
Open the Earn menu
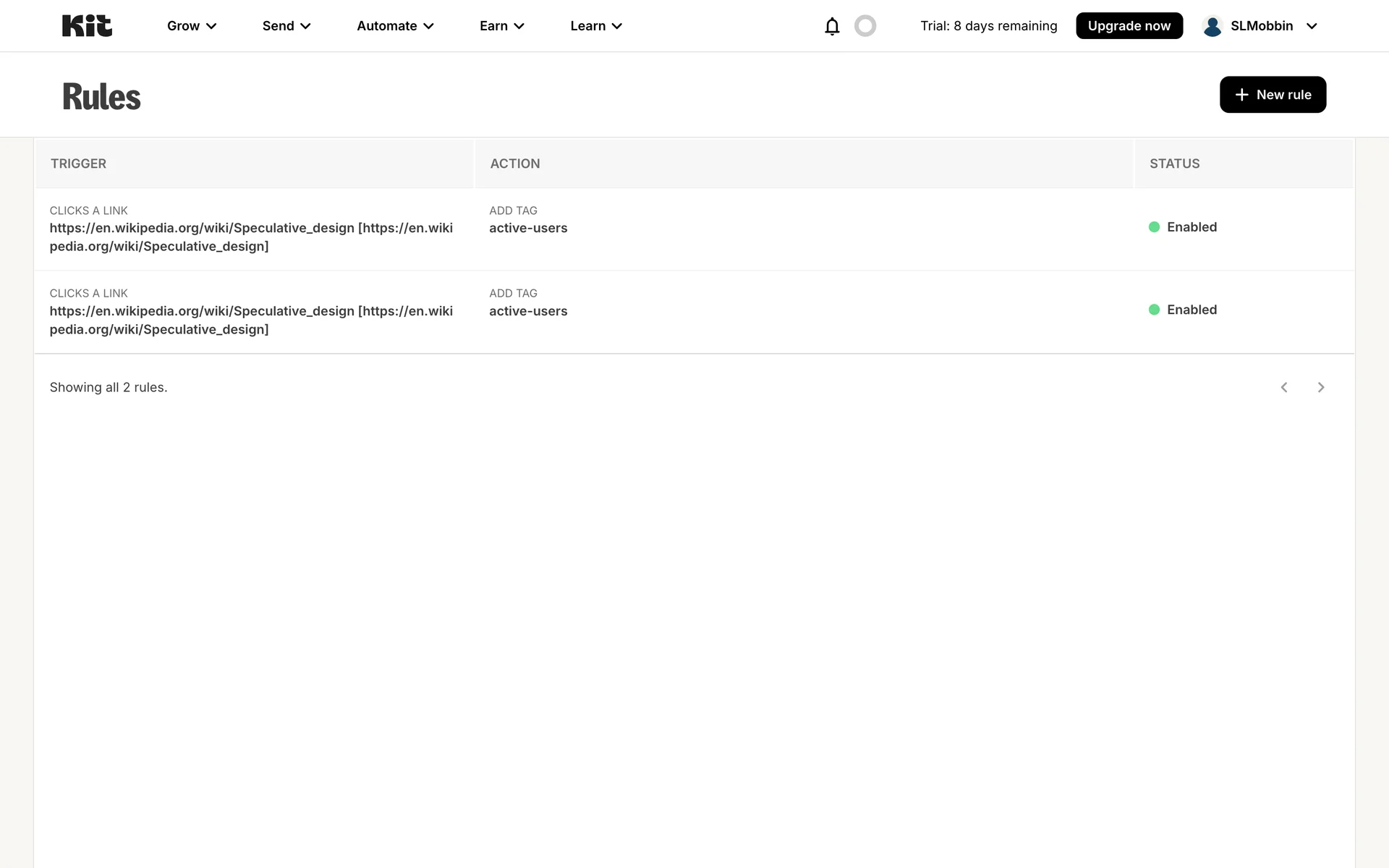[x=501, y=26]
